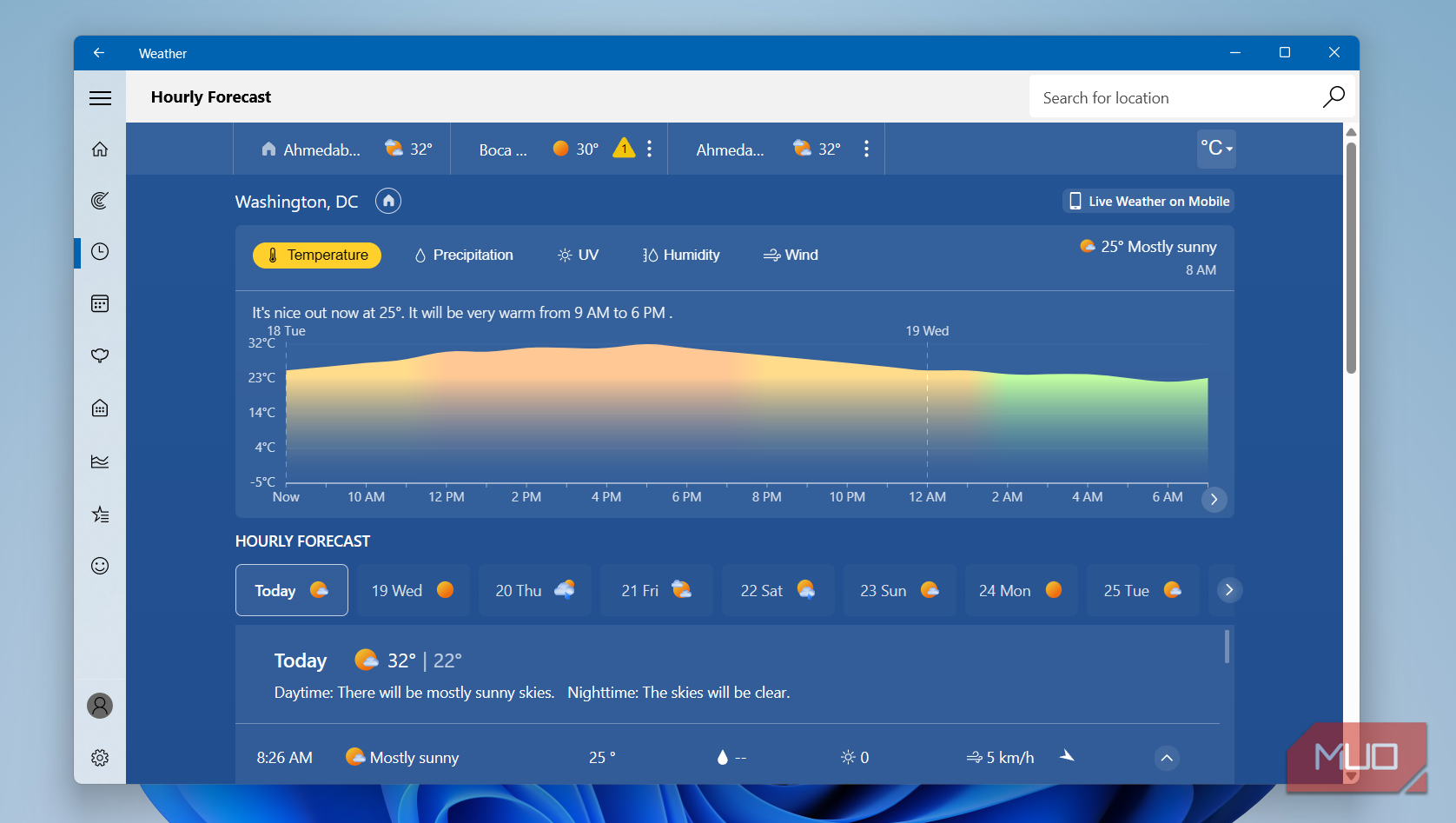The height and width of the screenshot is (823, 1456).
Task: Open the Forecast home page in sidebar
Action: pos(100,149)
